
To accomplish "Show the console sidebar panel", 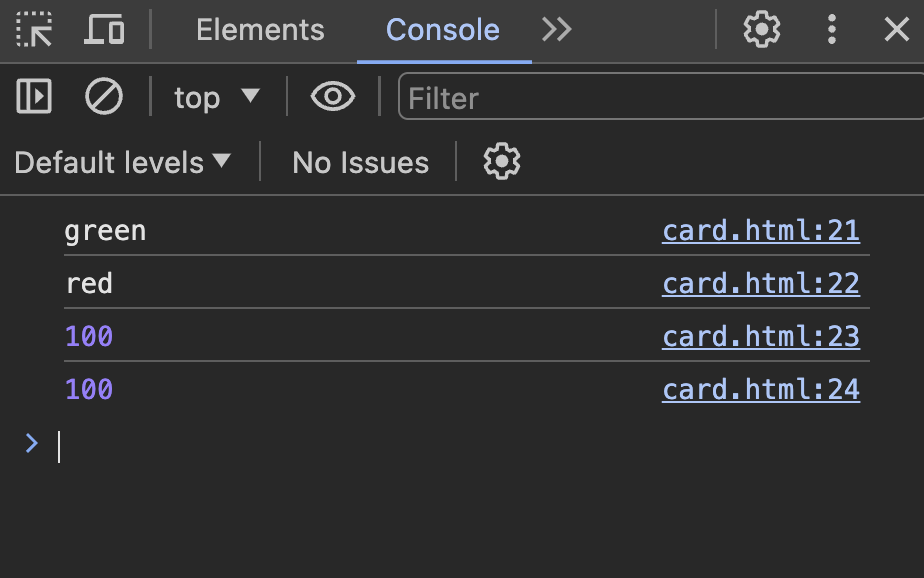I will (34, 97).
